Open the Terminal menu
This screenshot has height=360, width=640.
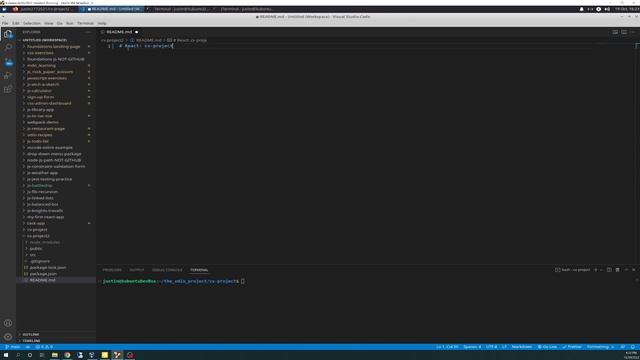coord(85,23)
